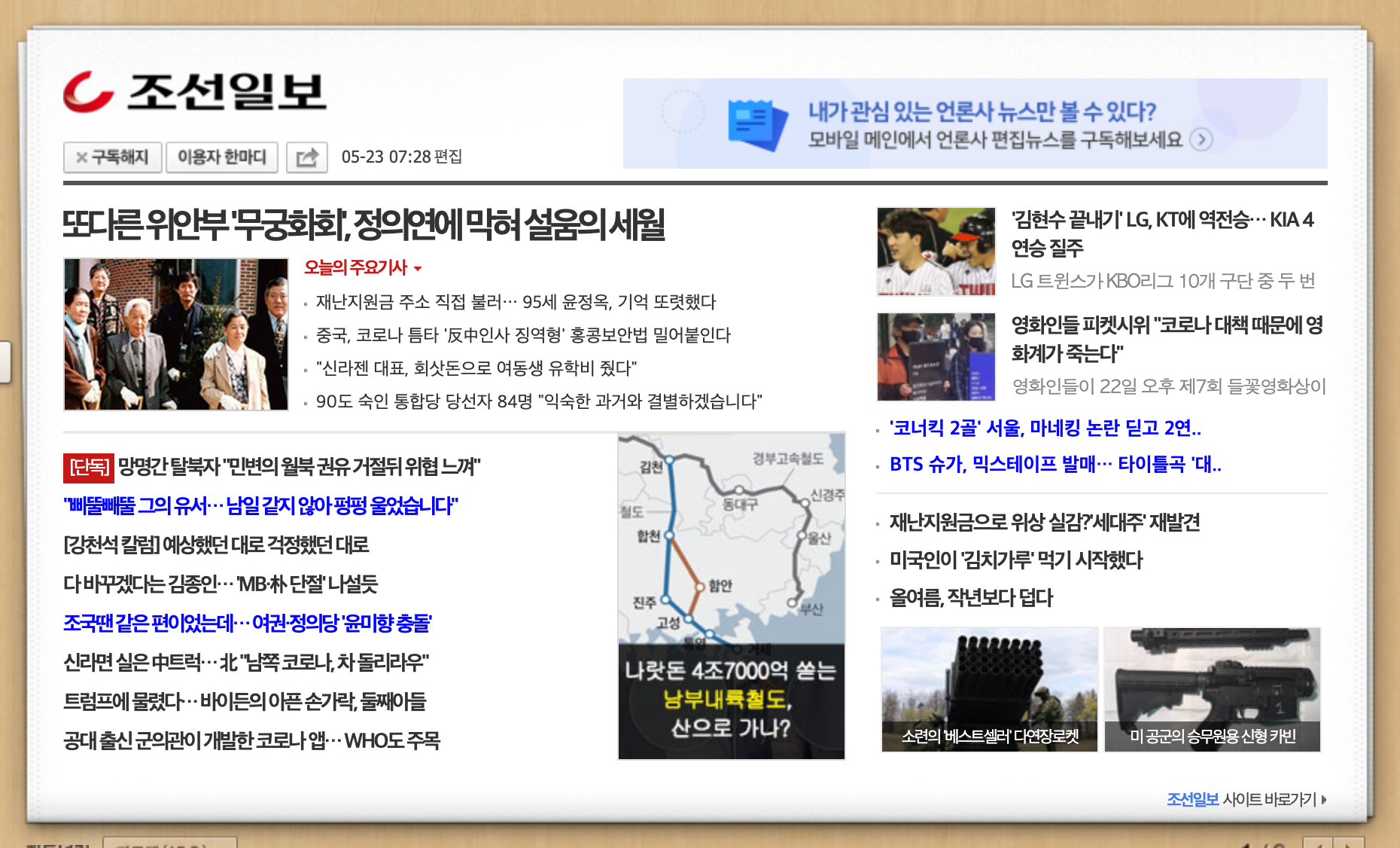1400x848 pixels.
Task: Open headline 영화인들 피켓시위 코로나 대책
Action: (x=1167, y=339)
